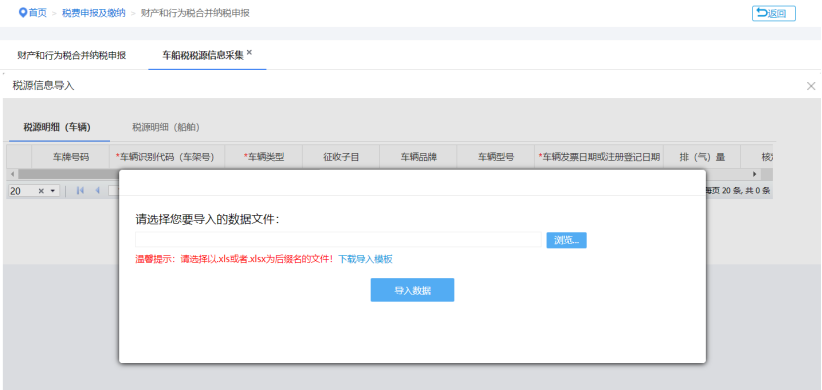Click the 车辆品牌 column header
Viewport: 822px width, 390px height.
tap(418, 157)
